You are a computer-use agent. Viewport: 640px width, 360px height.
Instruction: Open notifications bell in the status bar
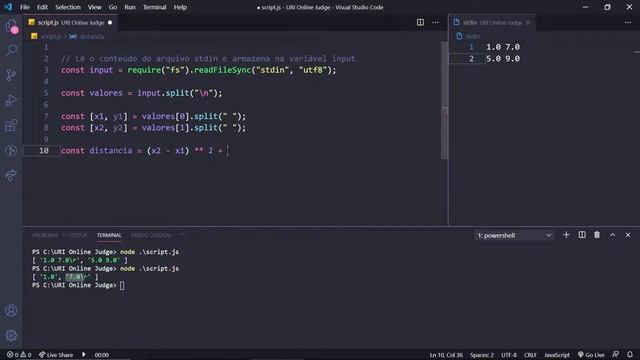coord(630,355)
